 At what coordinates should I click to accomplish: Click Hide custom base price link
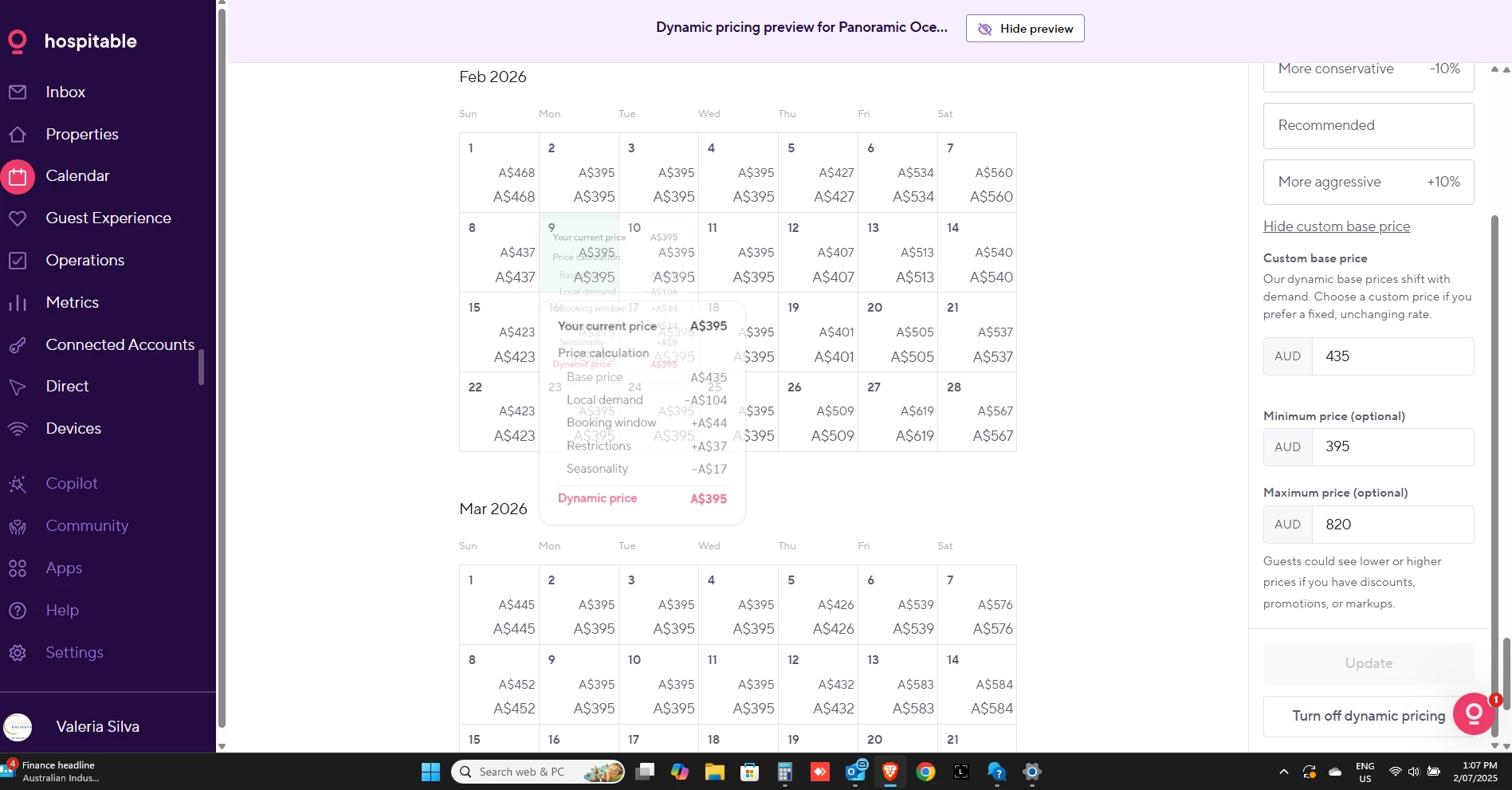point(1337,226)
